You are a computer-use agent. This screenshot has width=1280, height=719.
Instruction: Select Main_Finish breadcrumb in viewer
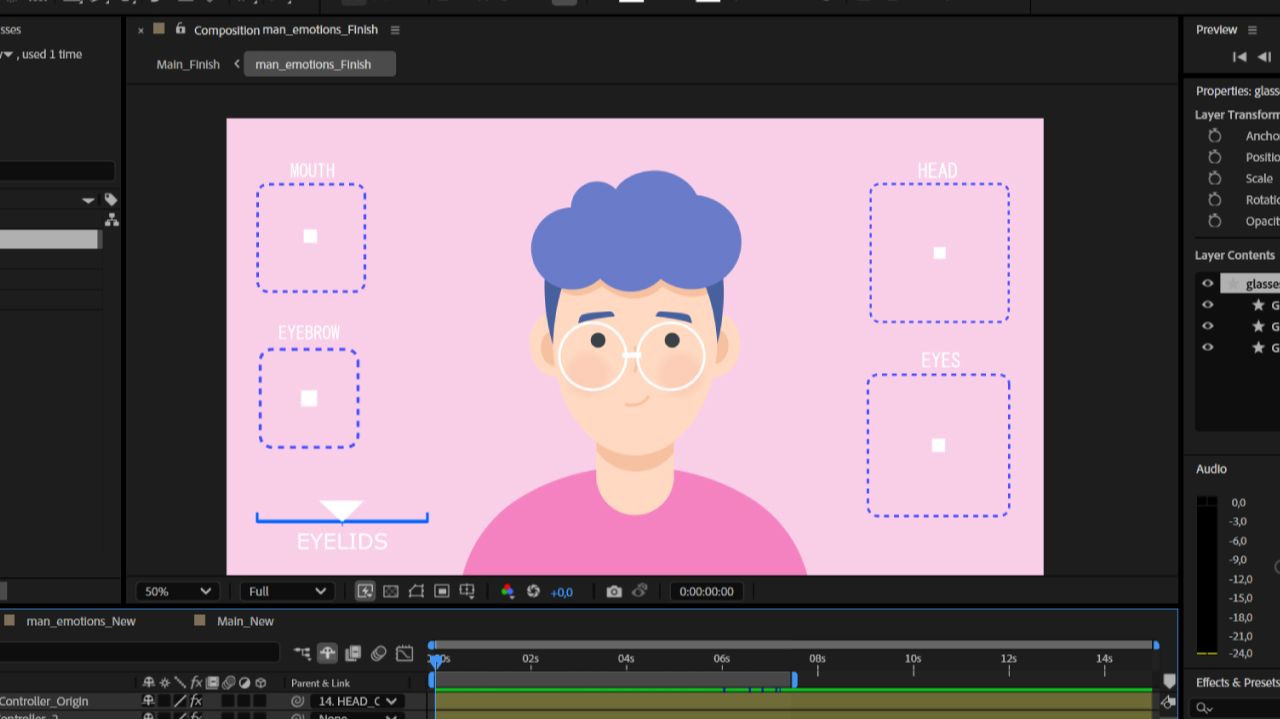point(188,64)
